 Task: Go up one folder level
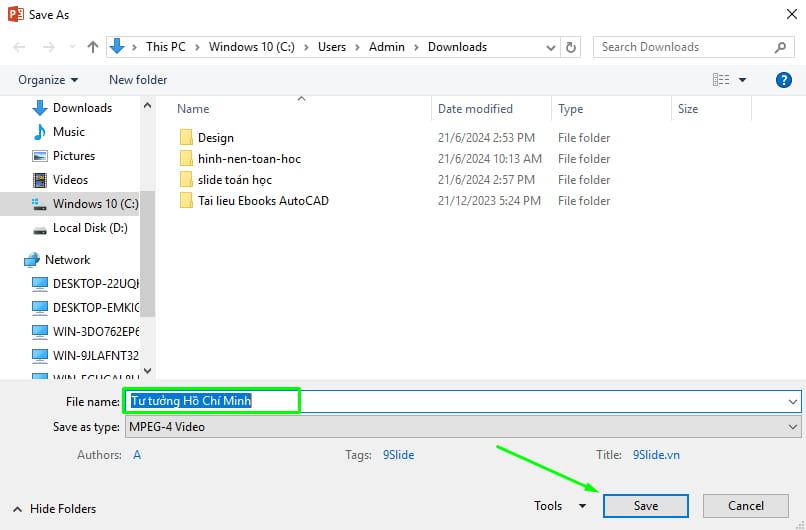(93, 47)
